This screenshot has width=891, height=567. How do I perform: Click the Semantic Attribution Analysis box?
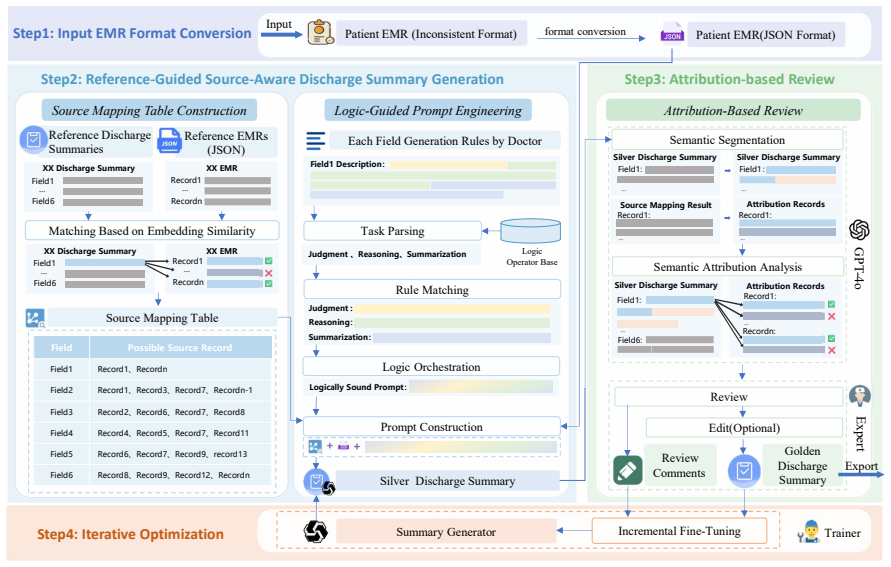pos(727,266)
